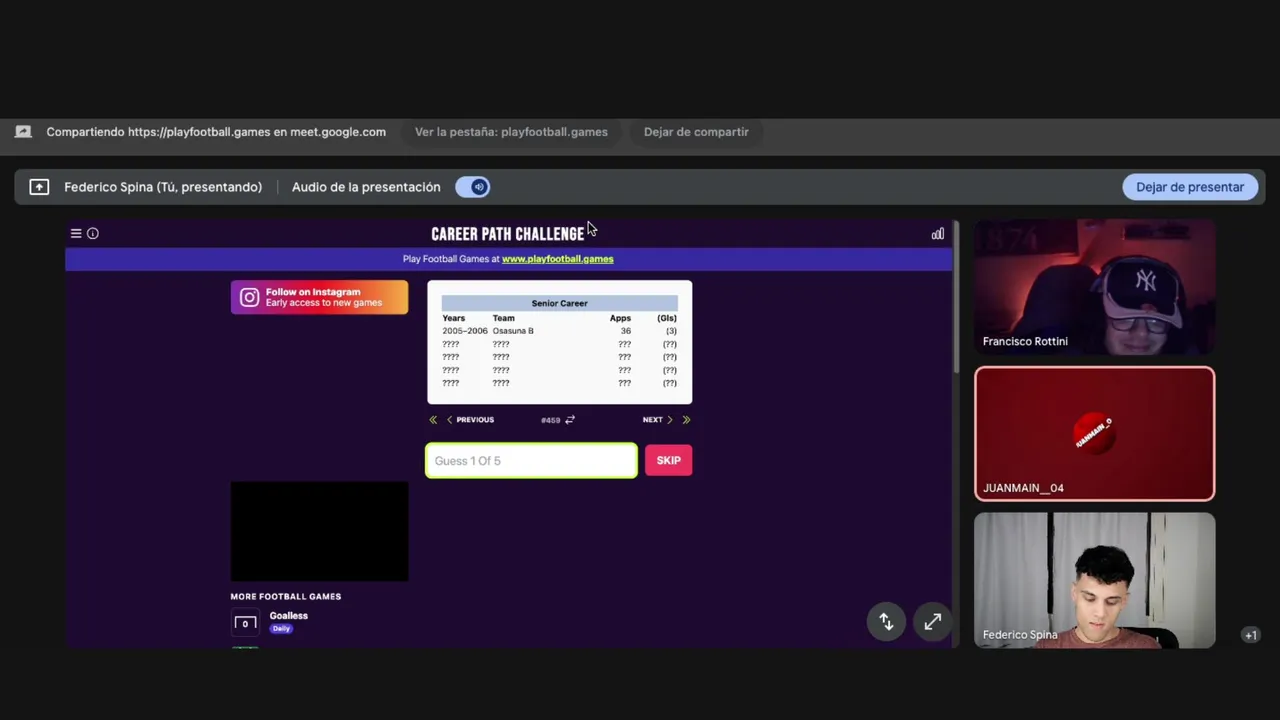The width and height of the screenshot is (1280, 720).
Task: Shuffle to a random puzzle at #459
Action: tap(570, 420)
